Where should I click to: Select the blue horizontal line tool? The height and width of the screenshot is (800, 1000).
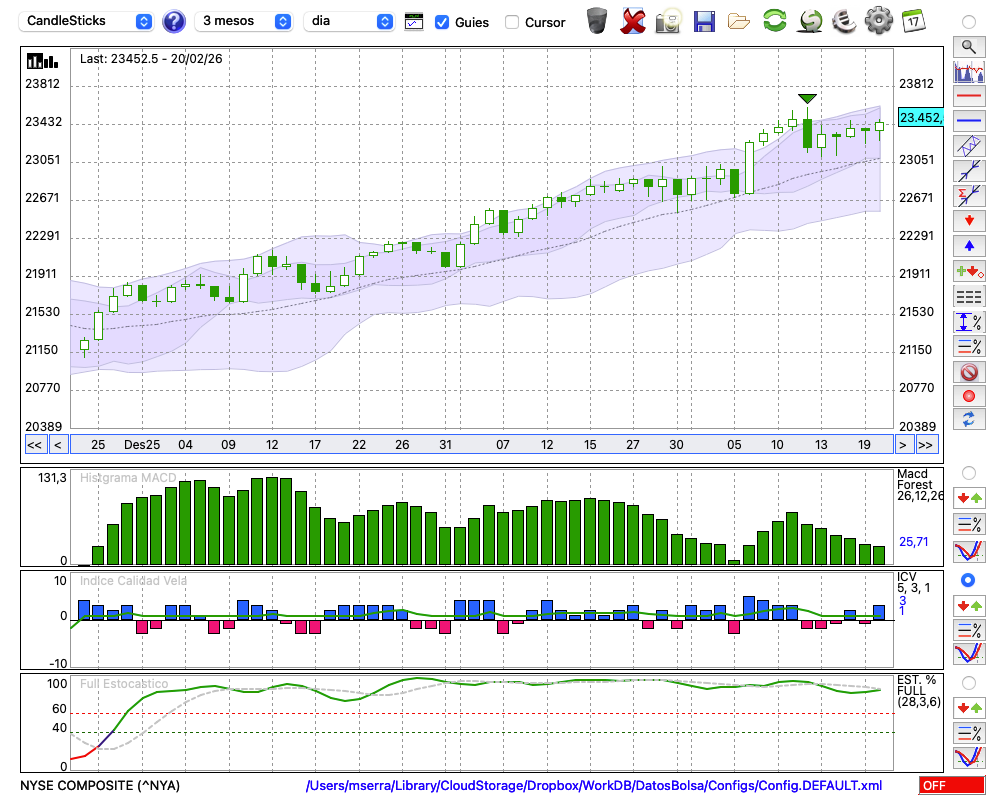tap(969, 121)
